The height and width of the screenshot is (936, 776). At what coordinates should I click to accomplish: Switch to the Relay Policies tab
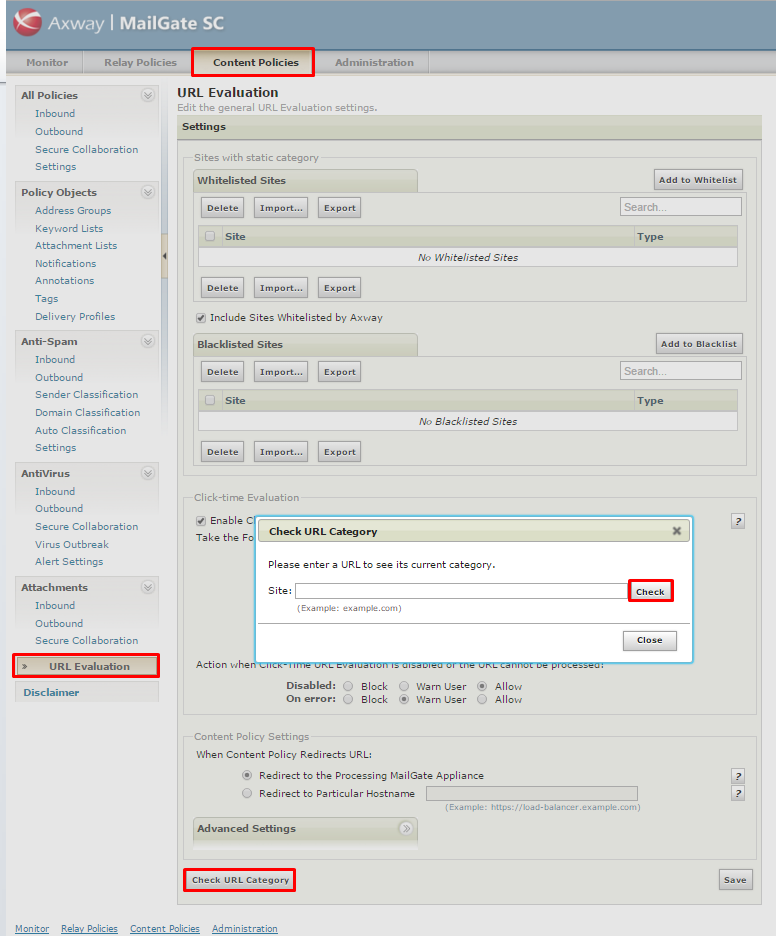tap(140, 62)
